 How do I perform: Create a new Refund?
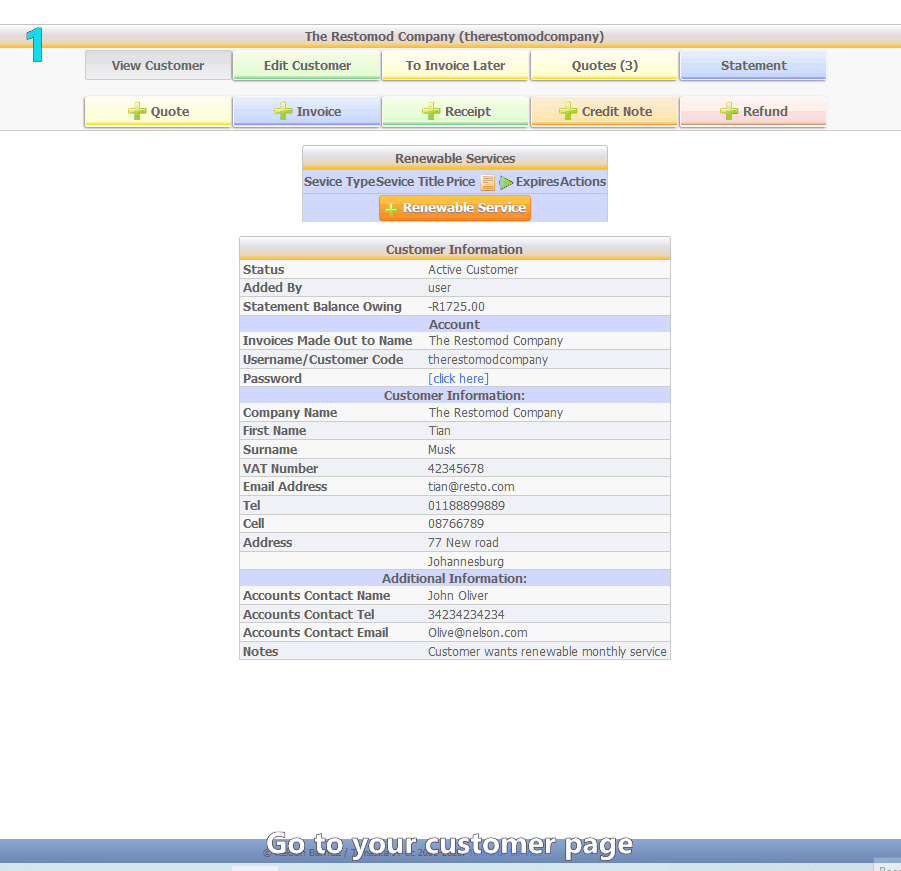click(753, 111)
